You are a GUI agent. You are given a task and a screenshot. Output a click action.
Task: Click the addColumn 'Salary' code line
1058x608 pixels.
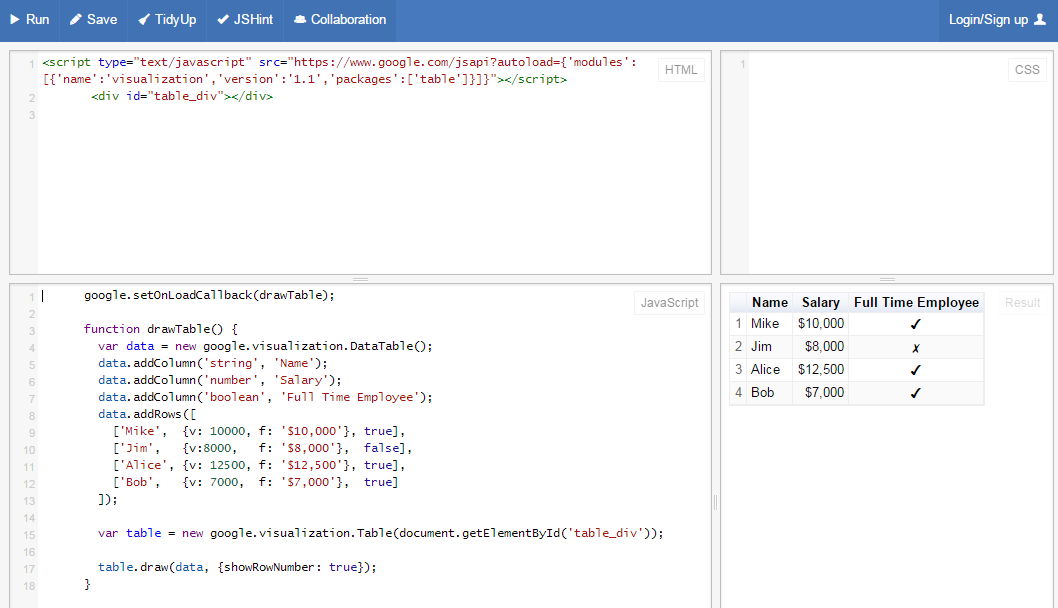[220, 380]
